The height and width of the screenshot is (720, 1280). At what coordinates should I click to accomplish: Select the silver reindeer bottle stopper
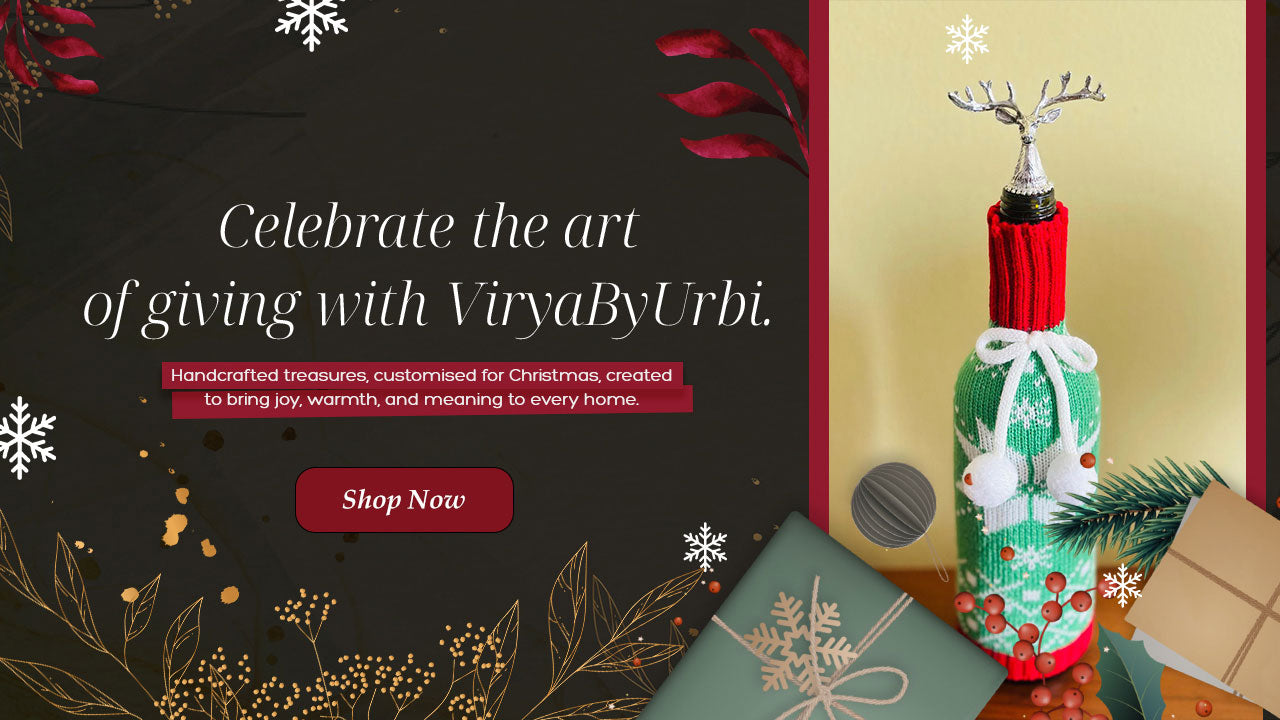(1027, 135)
